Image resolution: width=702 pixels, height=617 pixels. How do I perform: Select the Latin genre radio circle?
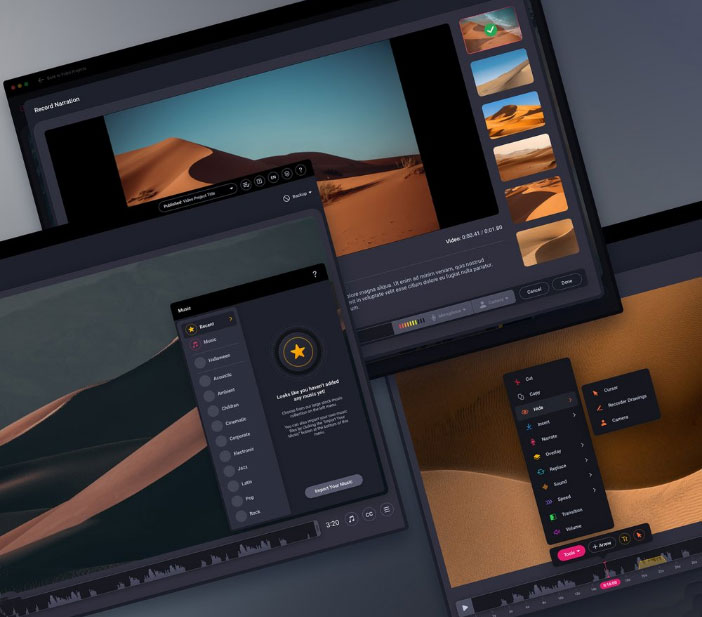(x=233, y=486)
